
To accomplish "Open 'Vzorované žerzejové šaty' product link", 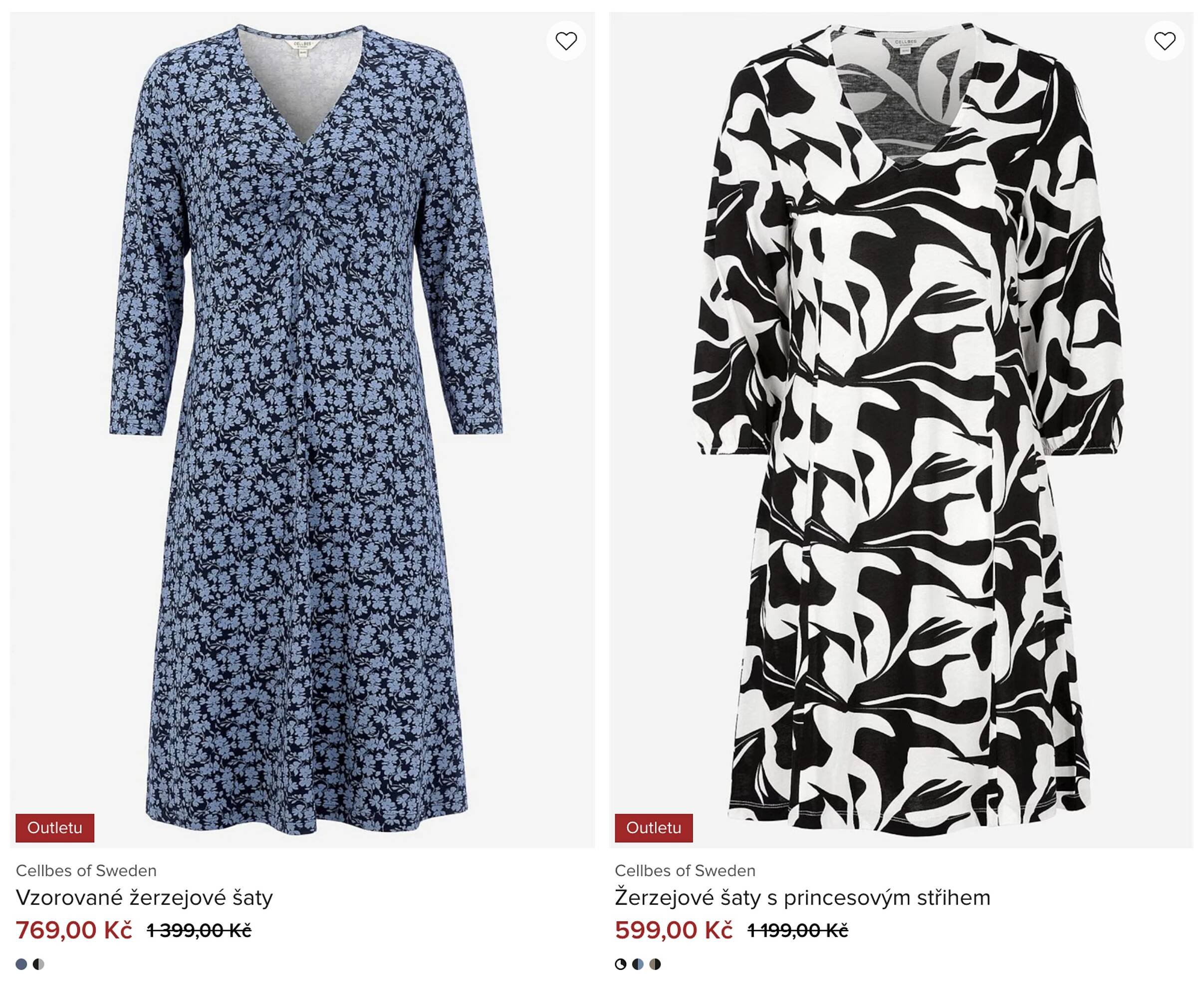I will click(x=144, y=897).
